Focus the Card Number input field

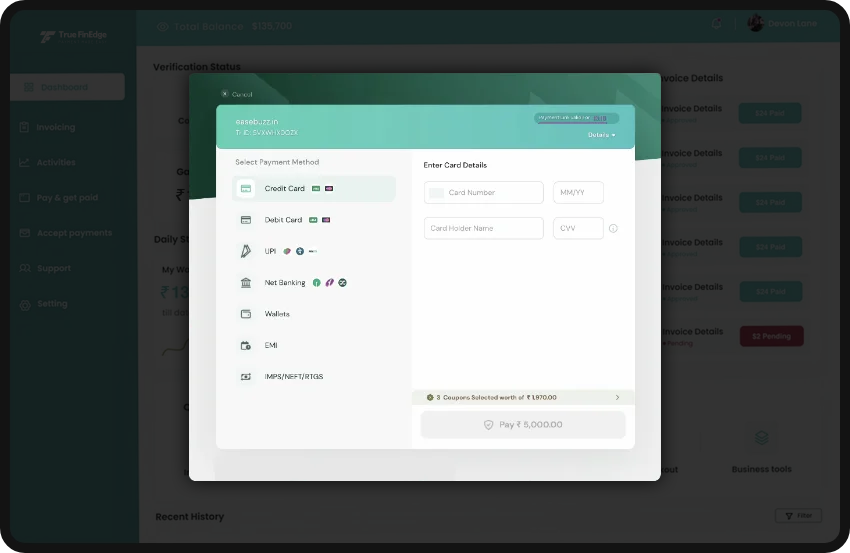tap(484, 193)
